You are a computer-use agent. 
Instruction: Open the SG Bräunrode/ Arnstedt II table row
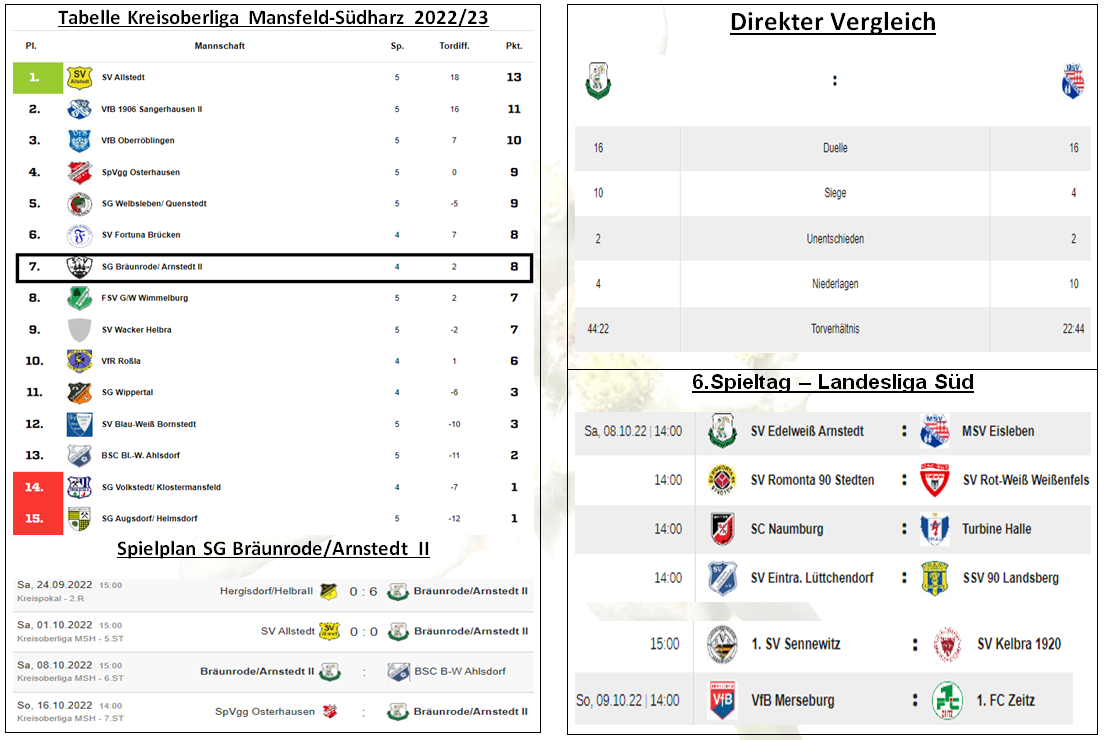click(x=274, y=267)
